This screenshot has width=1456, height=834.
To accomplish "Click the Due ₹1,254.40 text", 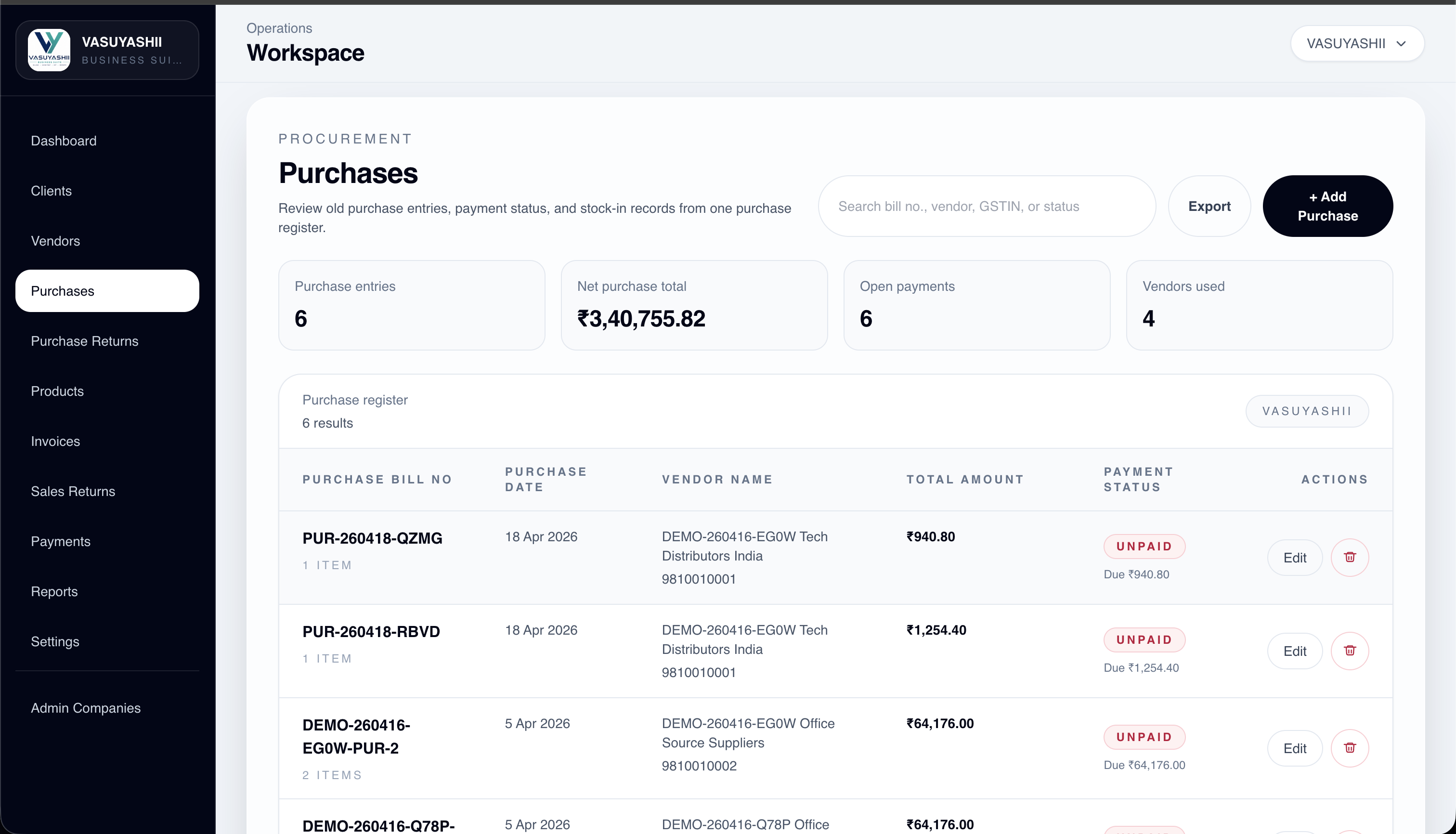I will 1141,668.
